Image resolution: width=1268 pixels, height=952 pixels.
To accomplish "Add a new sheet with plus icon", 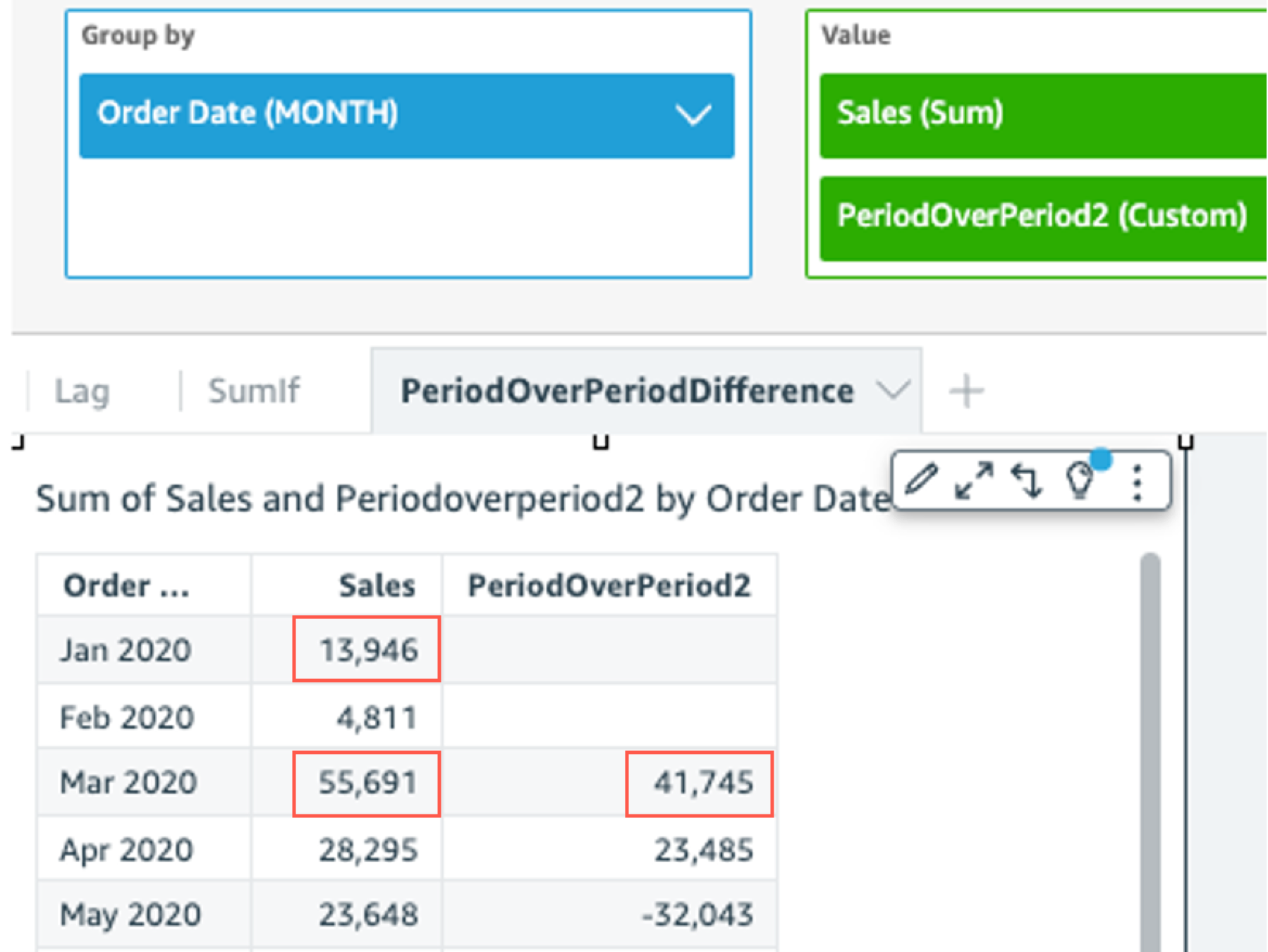I will (966, 391).
